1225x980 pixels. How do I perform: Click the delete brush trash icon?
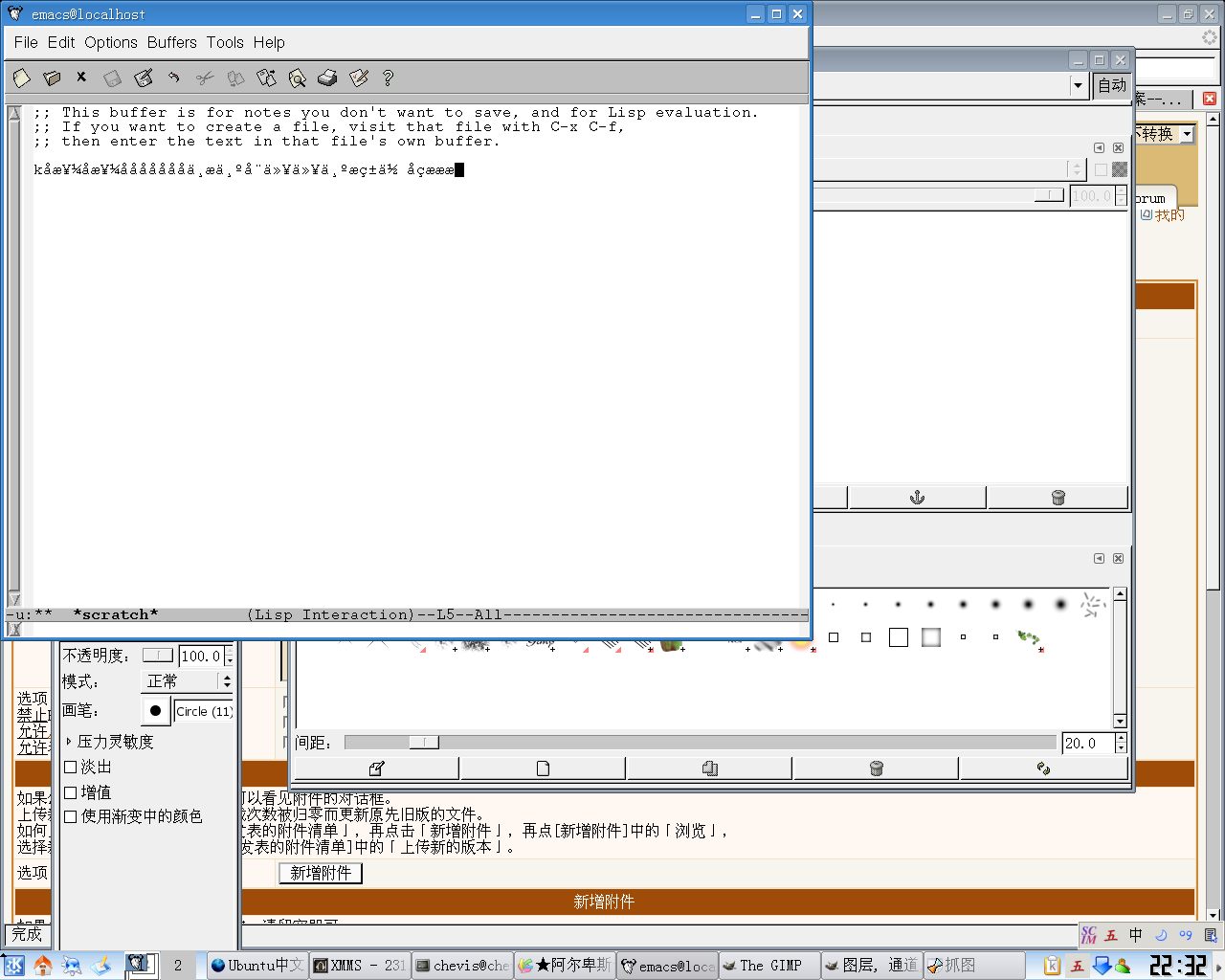pyautogui.click(x=876, y=768)
